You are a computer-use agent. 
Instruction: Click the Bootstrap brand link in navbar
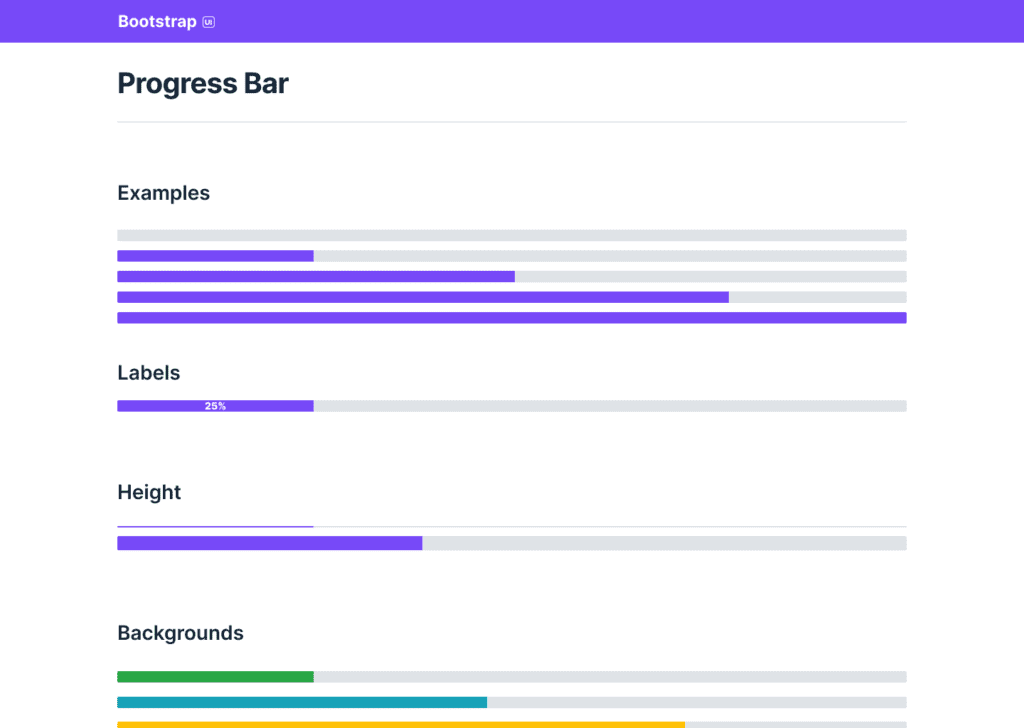(x=157, y=21)
